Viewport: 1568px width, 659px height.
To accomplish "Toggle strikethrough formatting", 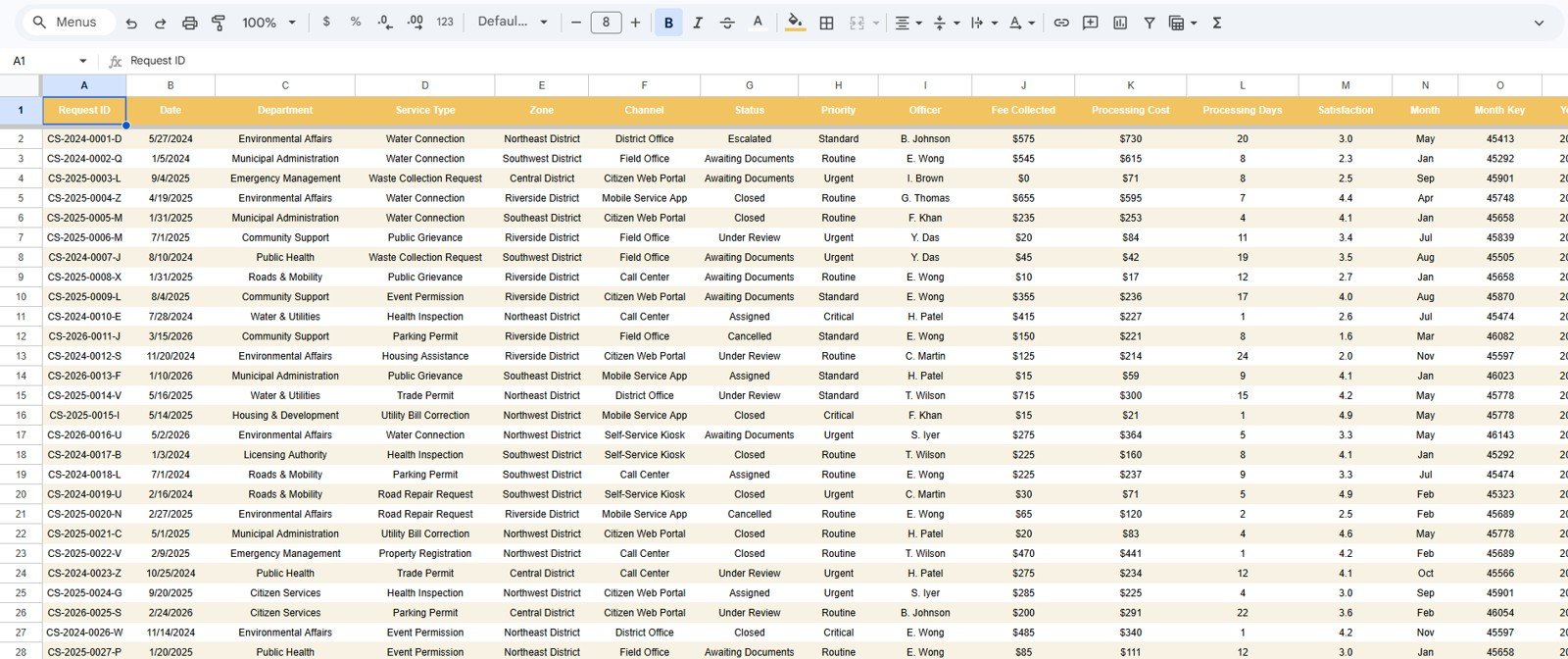I will 727,23.
